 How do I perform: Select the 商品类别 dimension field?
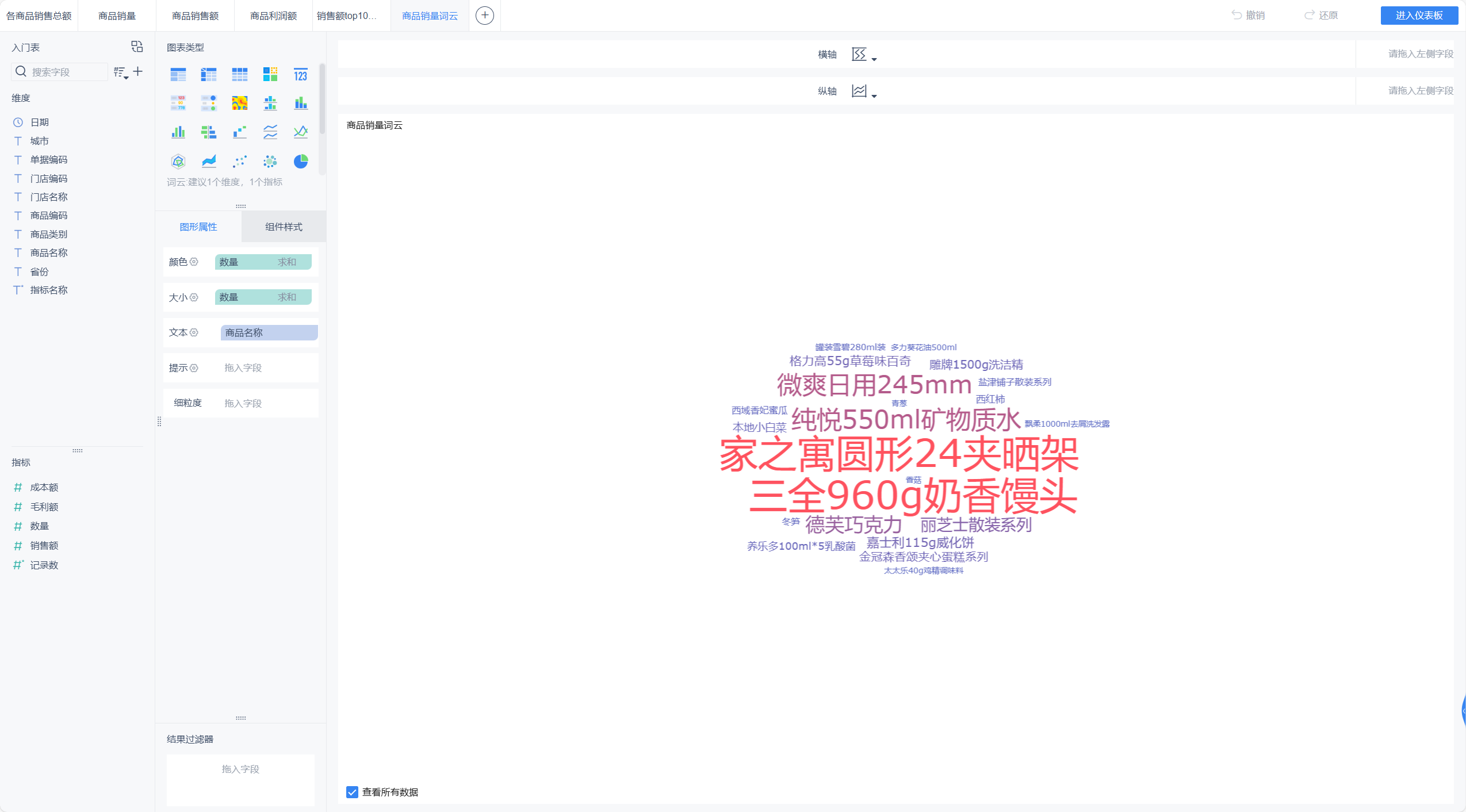click(x=49, y=234)
